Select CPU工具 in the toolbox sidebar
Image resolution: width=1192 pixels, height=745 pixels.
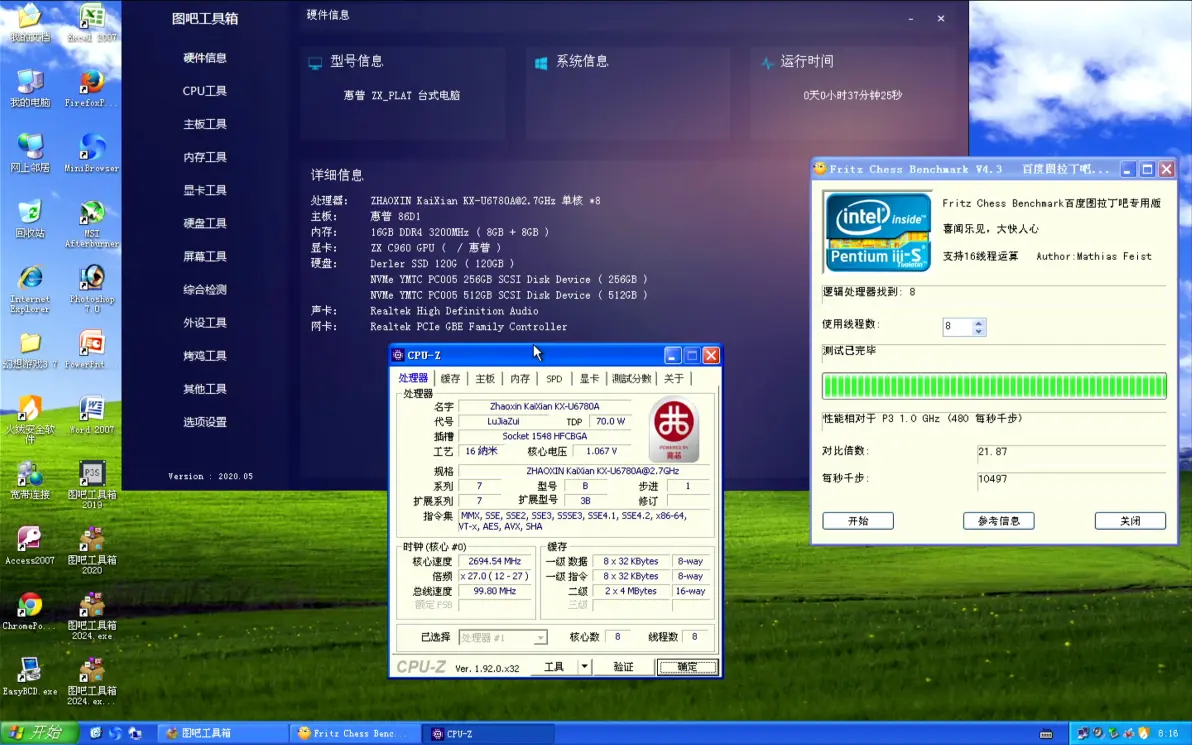204,90
